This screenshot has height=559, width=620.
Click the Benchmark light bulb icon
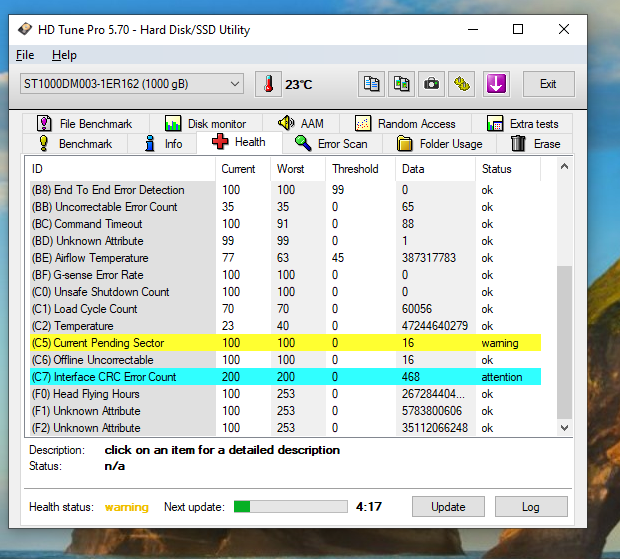click(x=44, y=144)
